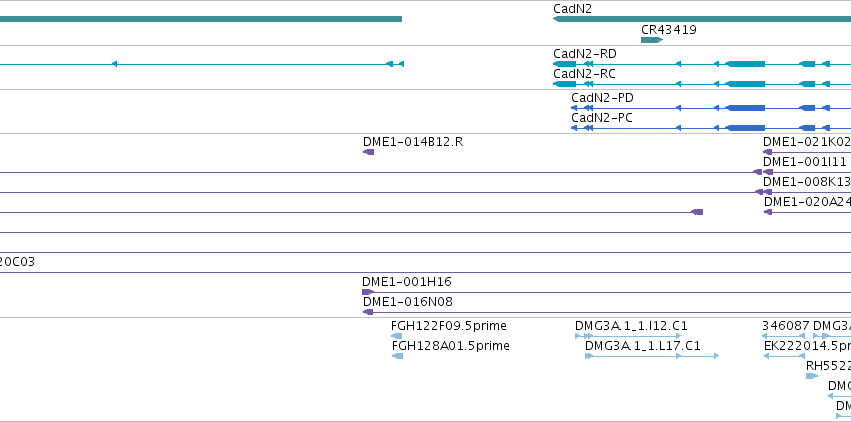Click the 346087 feature label
Viewport: 851px width, 422px height.
click(x=785, y=326)
